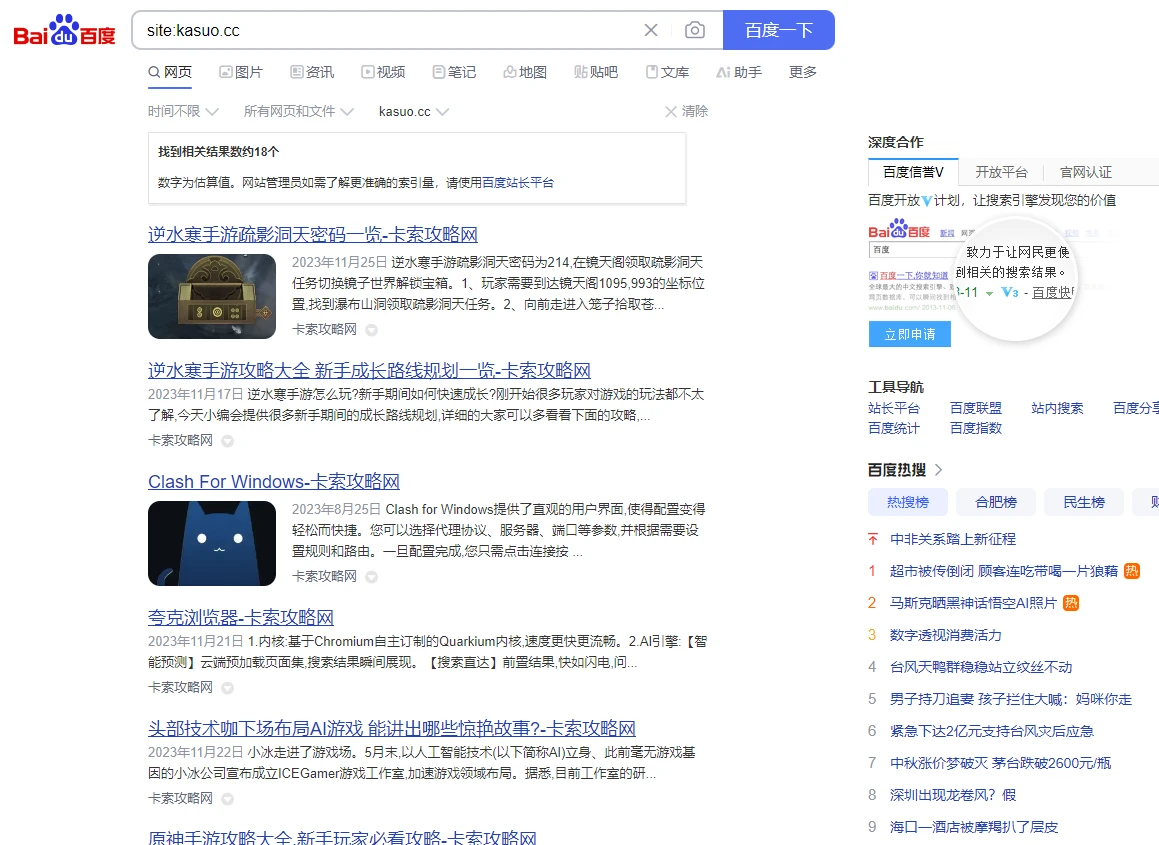The image size is (1159, 845).
Task: Switch to the 视频 tab
Action: pos(383,72)
